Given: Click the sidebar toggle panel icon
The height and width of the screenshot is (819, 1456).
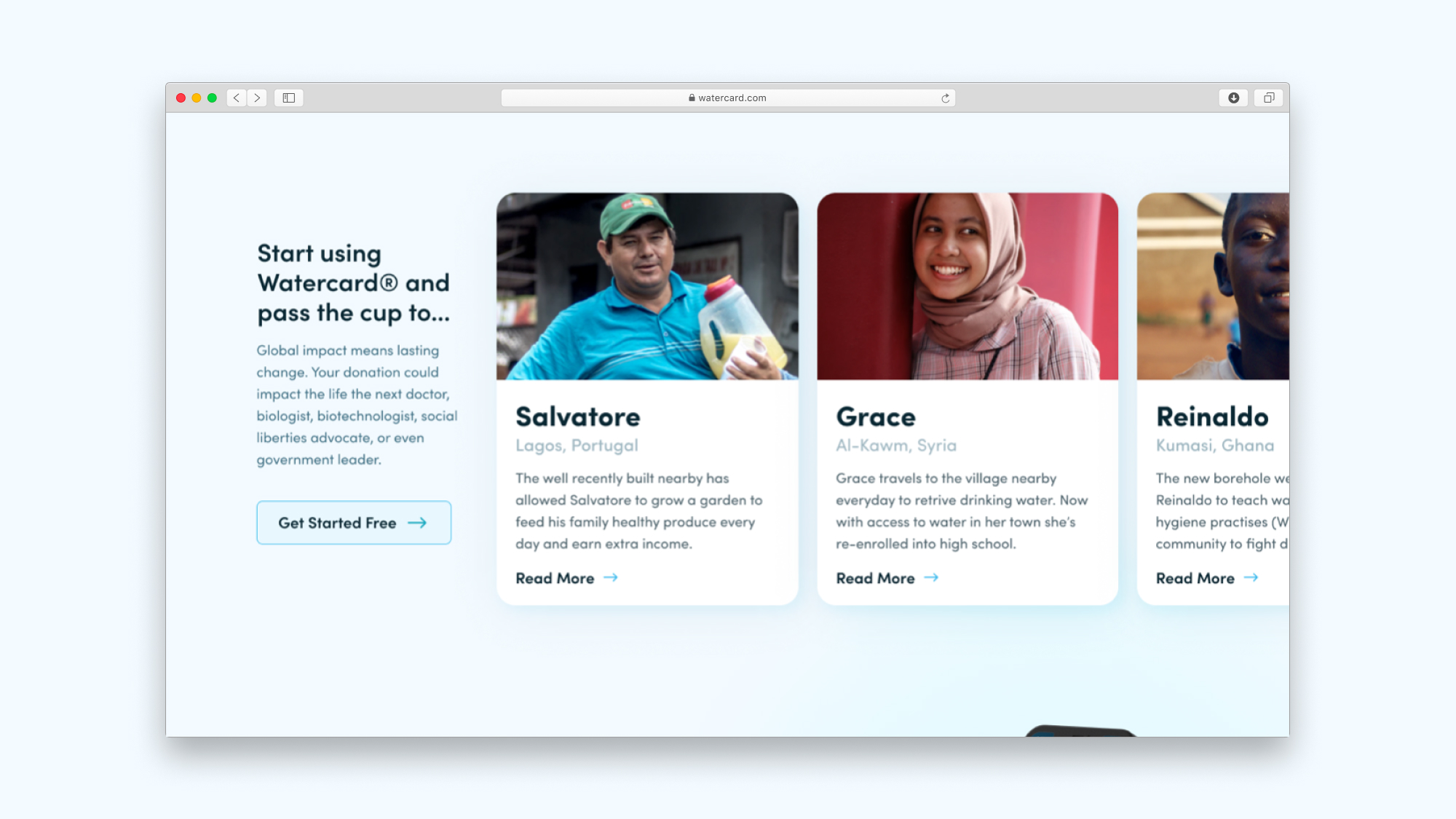Looking at the screenshot, I should (289, 97).
